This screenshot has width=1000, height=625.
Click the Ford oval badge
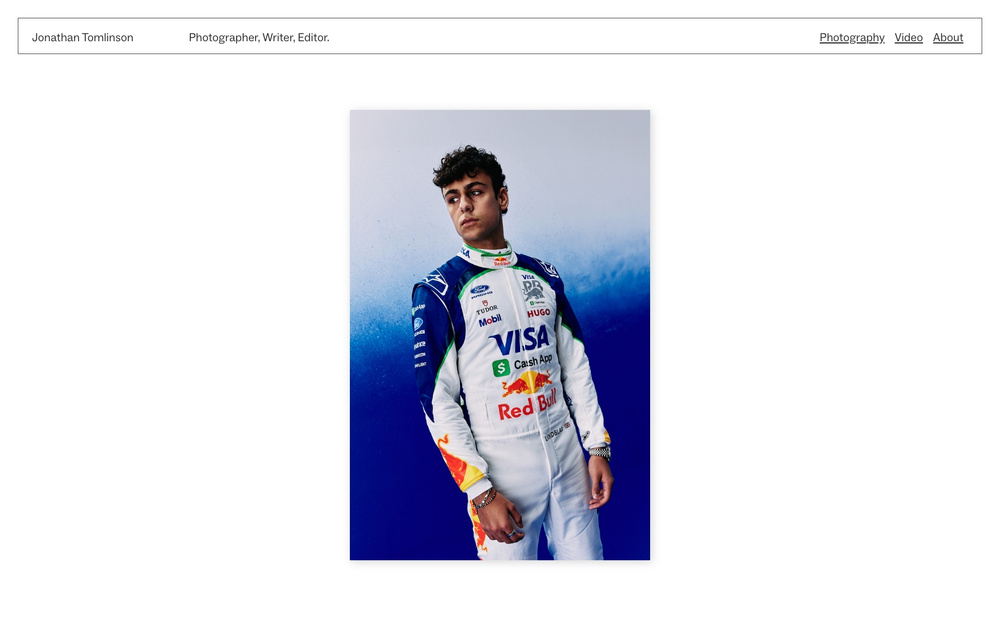[480, 290]
